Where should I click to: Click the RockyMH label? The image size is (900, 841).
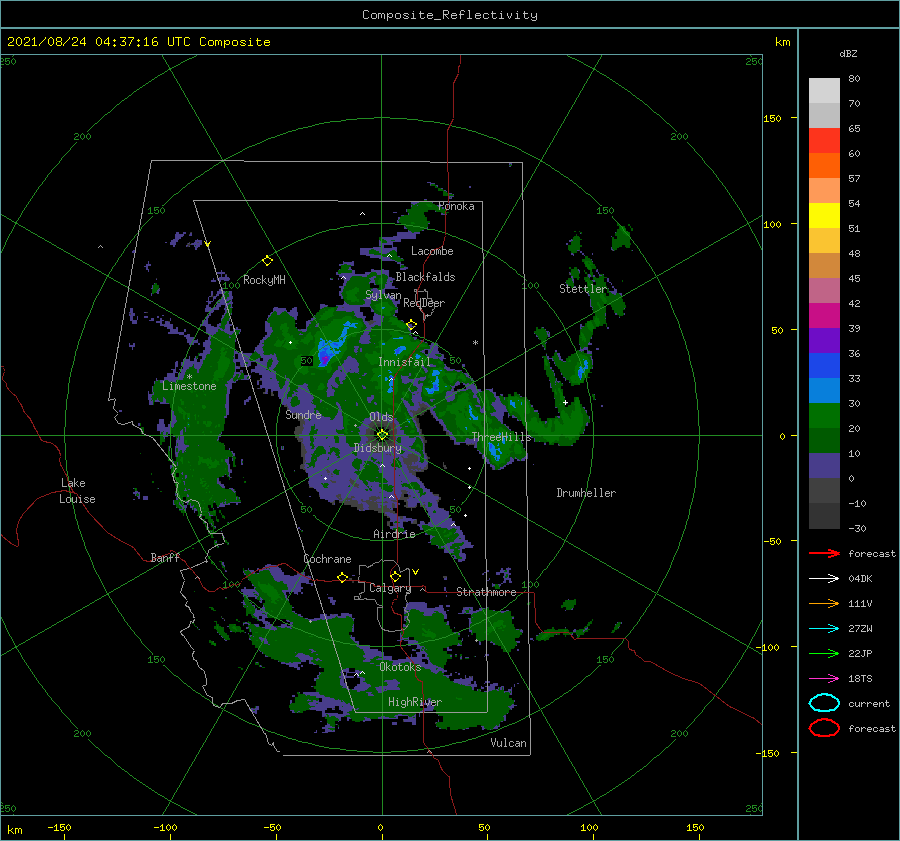point(264,280)
